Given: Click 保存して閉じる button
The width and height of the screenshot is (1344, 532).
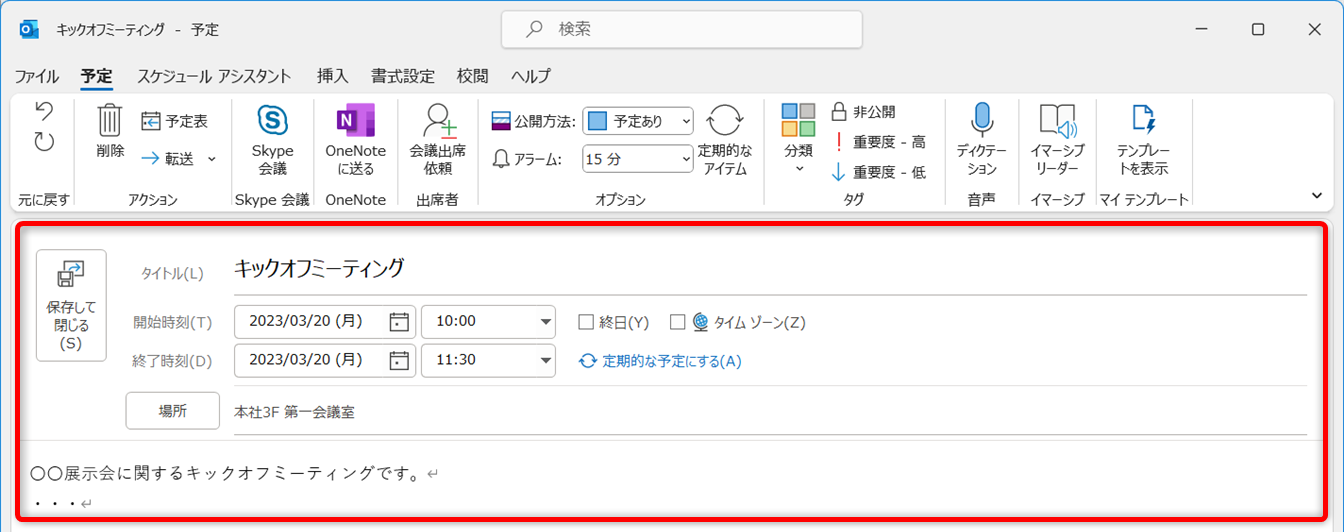Looking at the screenshot, I should click(x=70, y=305).
